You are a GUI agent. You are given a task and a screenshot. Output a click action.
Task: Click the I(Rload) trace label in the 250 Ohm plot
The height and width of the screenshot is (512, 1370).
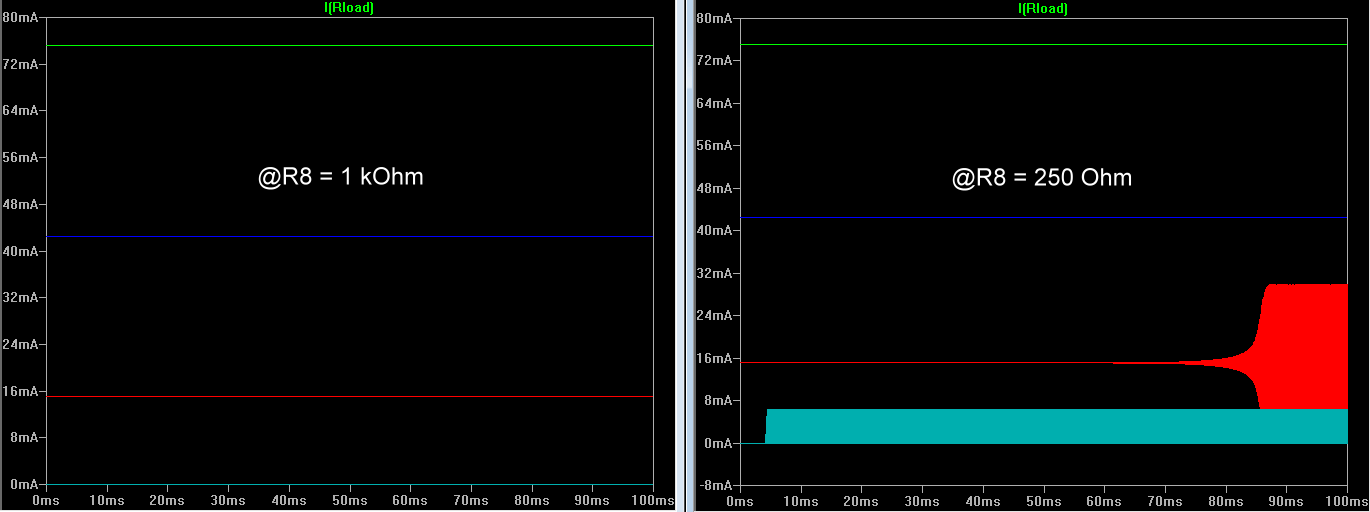click(1043, 8)
